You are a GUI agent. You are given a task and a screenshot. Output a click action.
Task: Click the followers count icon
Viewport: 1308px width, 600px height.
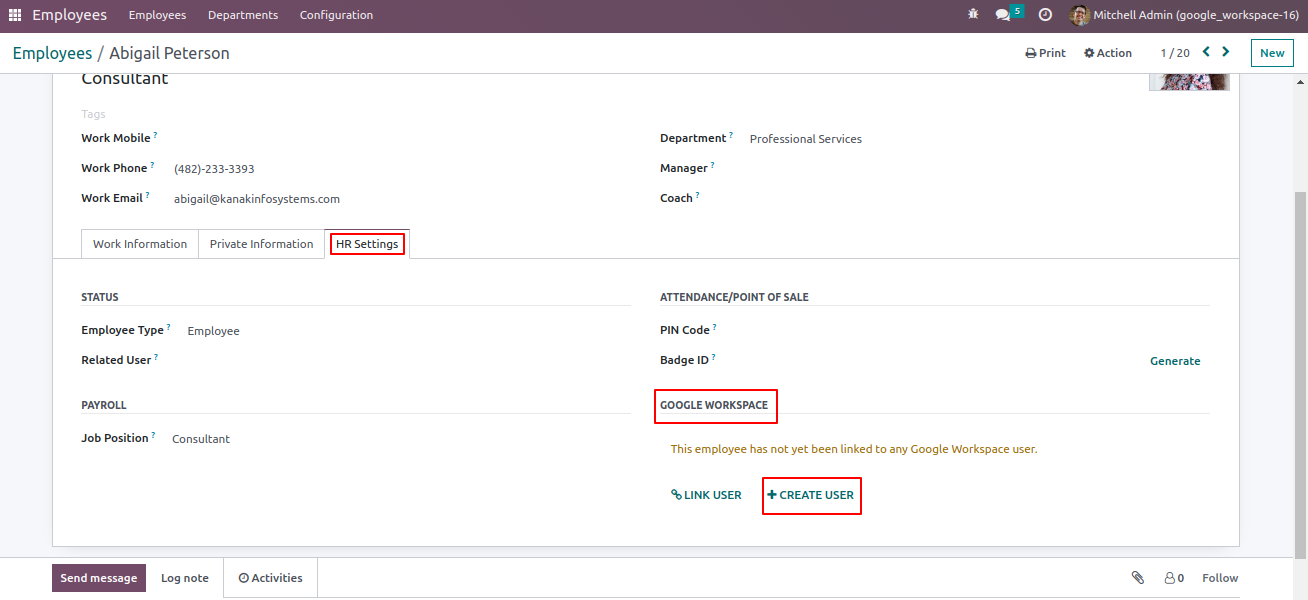(x=1174, y=578)
